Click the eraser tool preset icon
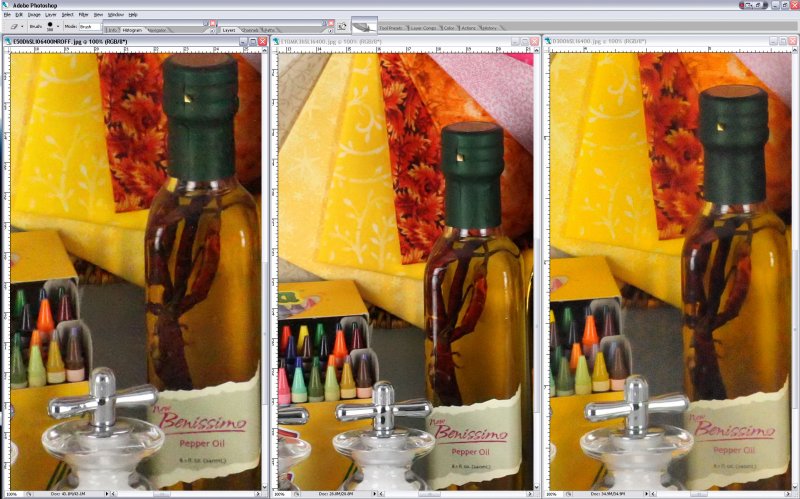Screen dimensions: 800x499 [x=14, y=27]
